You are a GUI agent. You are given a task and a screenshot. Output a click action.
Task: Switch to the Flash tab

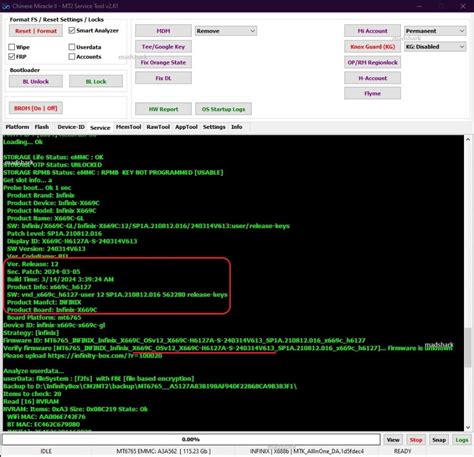click(x=42, y=127)
